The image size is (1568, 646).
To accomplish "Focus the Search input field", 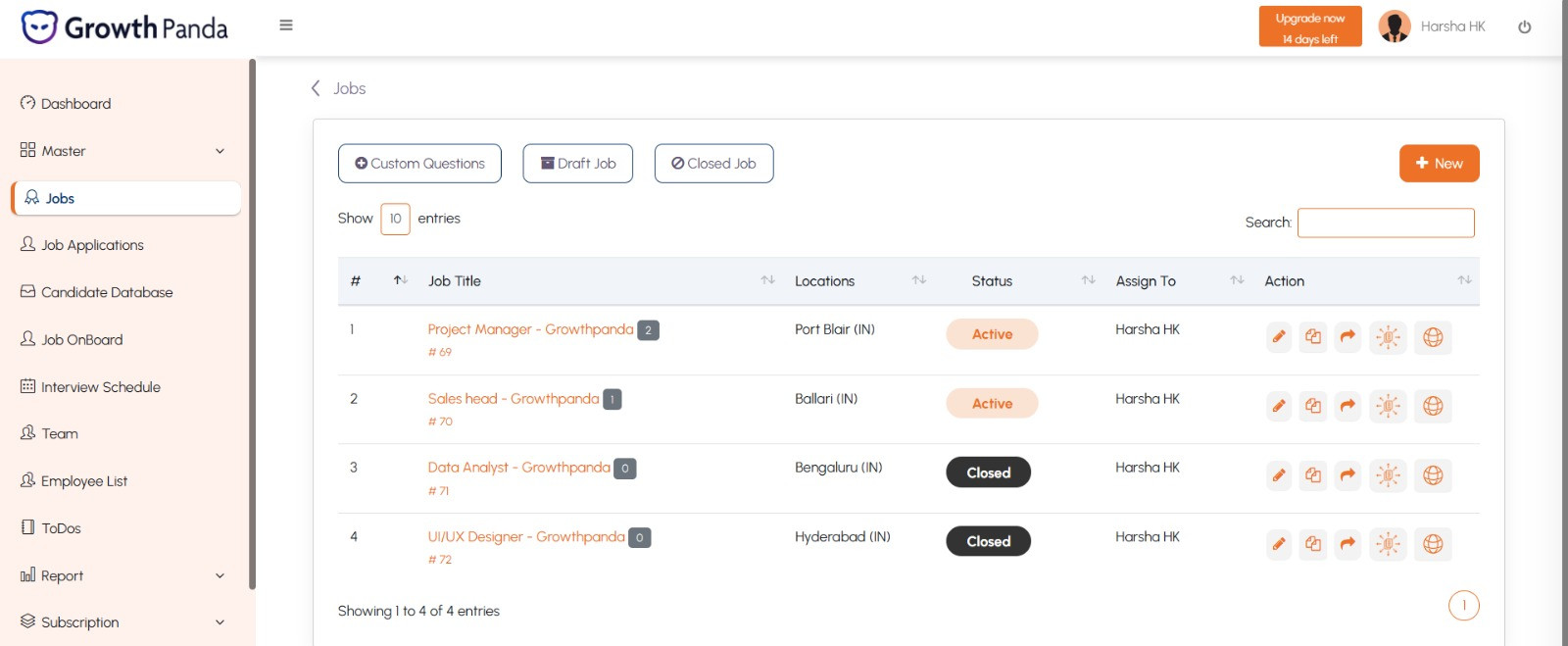I will pyautogui.click(x=1386, y=223).
